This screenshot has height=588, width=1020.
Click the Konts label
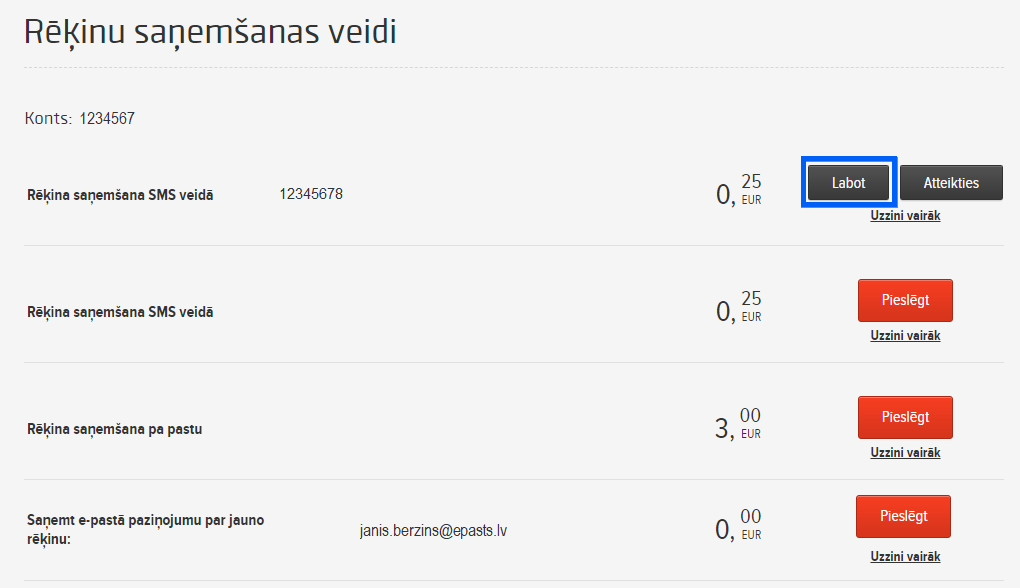(48, 118)
